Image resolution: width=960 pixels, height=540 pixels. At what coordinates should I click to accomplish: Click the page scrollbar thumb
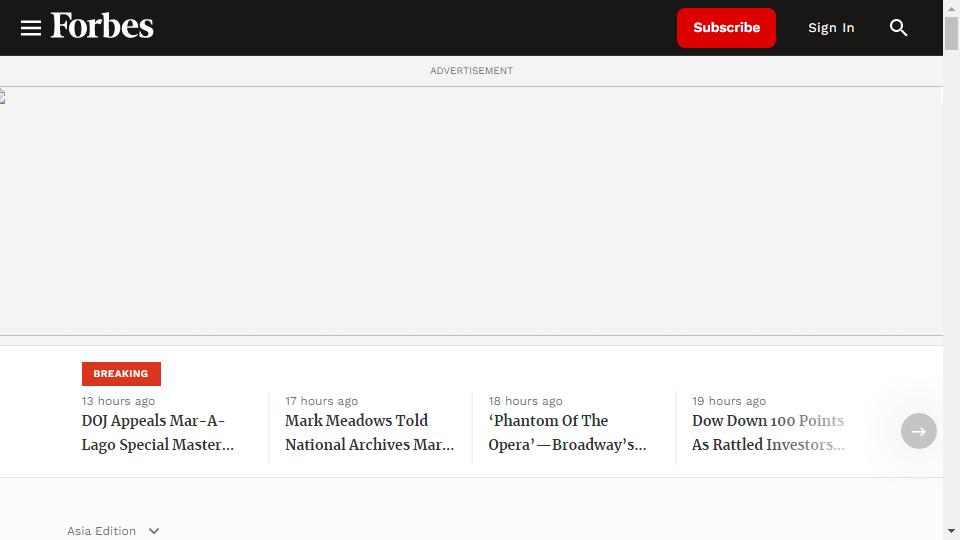[951, 34]
